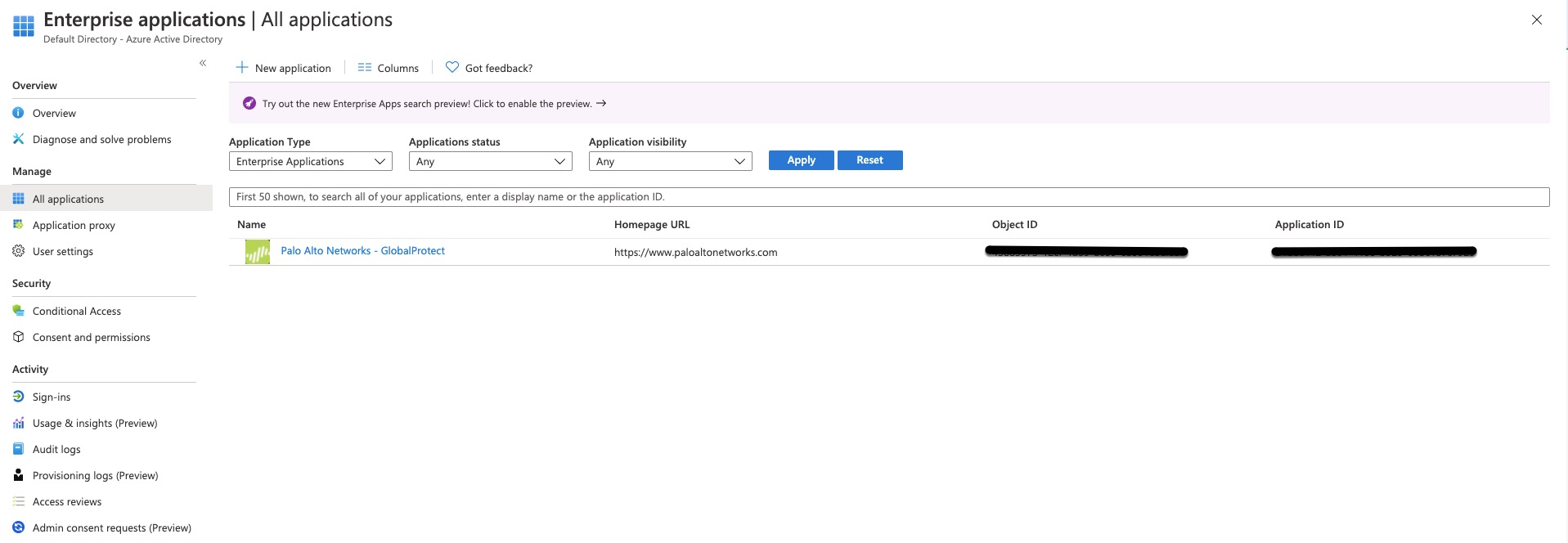Select Consent and permissions menu item
This screenshot has height=543, width=1568.
coord(91,337)
